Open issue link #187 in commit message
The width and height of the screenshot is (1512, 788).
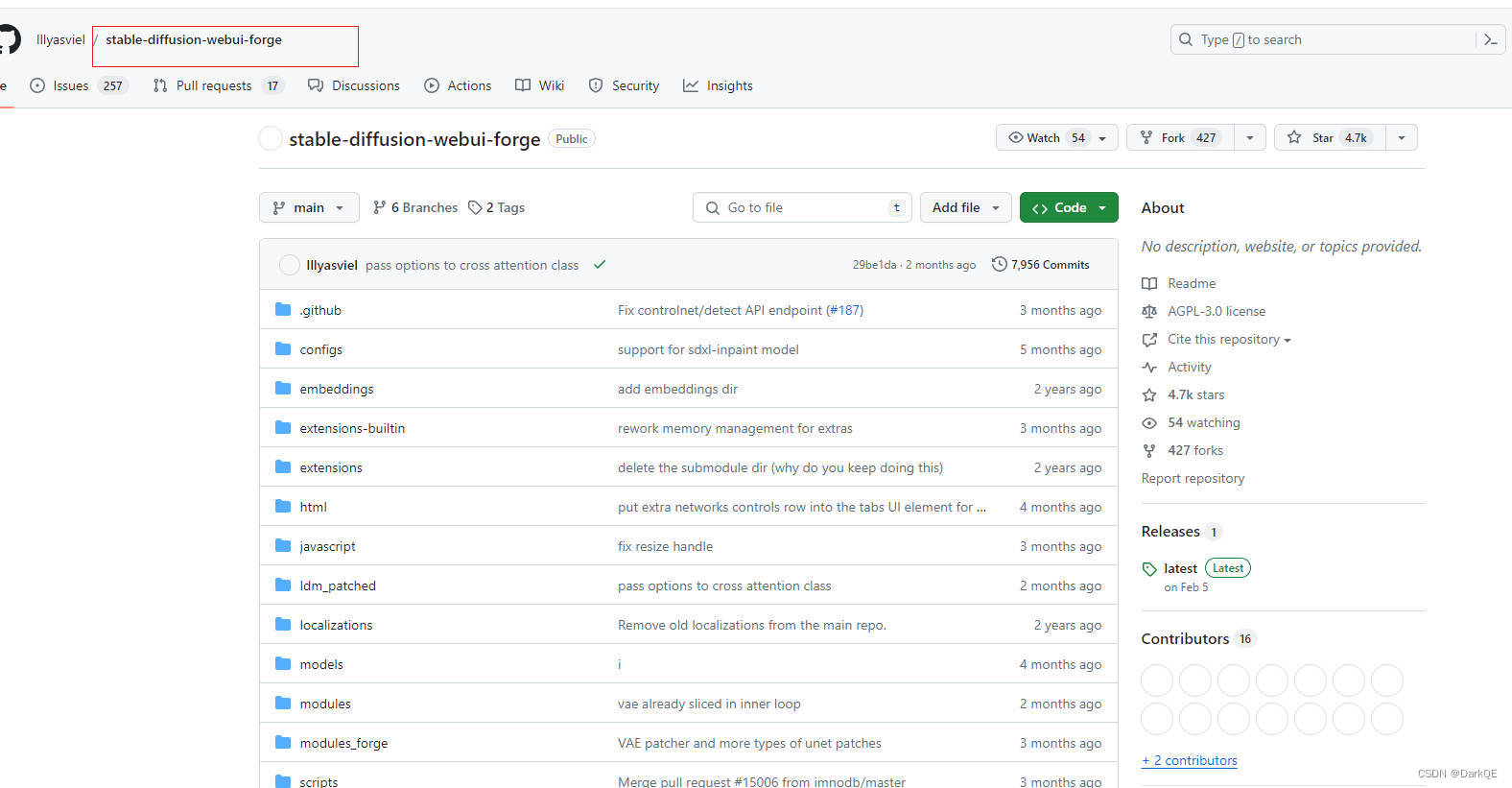(x=844, y=310)
